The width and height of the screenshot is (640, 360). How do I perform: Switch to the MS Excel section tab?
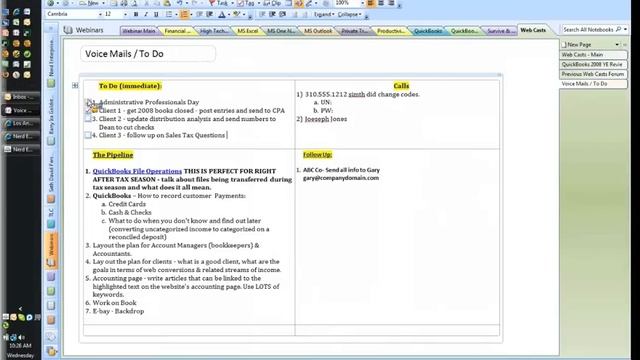pos(248,31)
